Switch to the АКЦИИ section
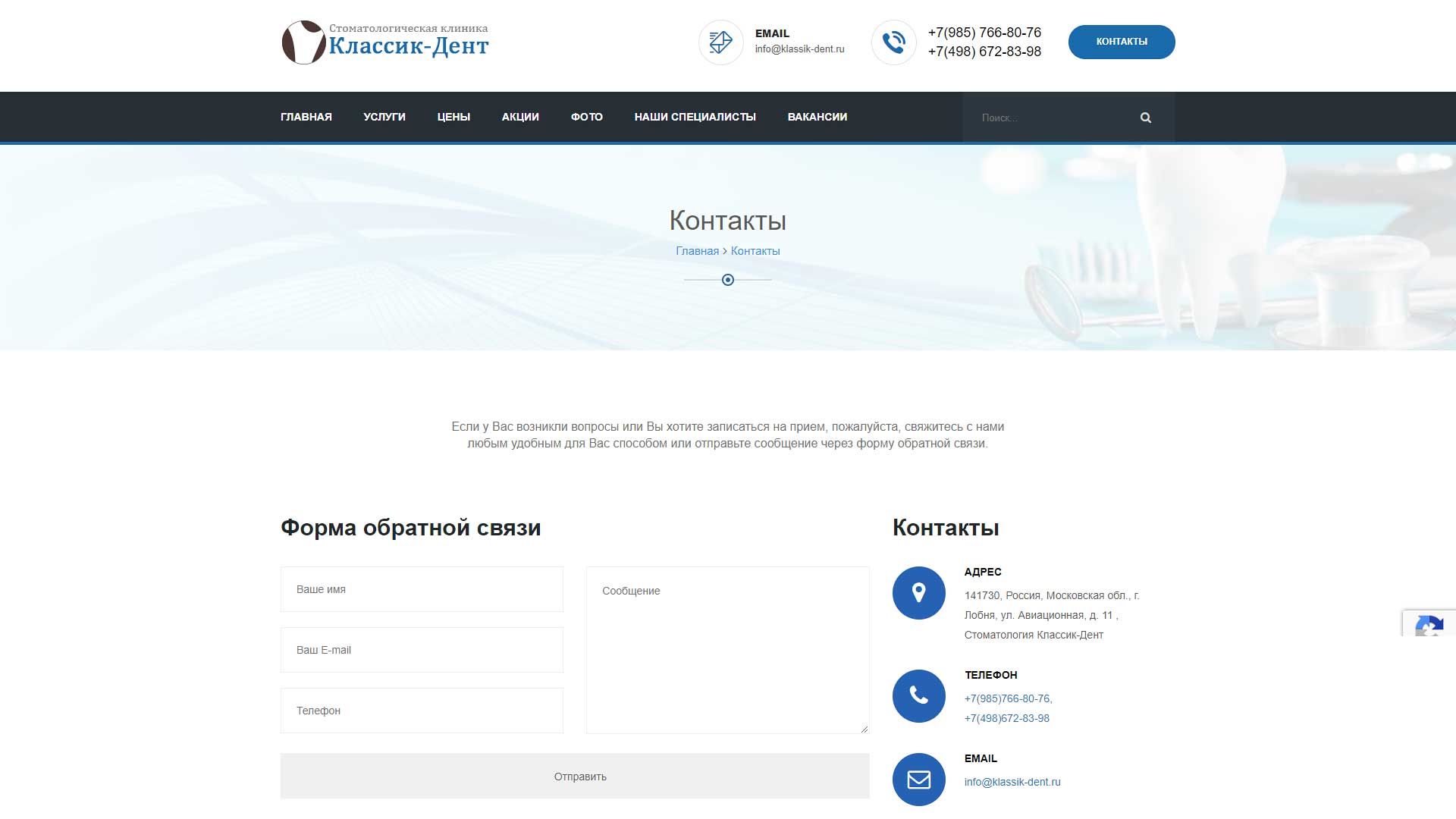 click(519, 117)
